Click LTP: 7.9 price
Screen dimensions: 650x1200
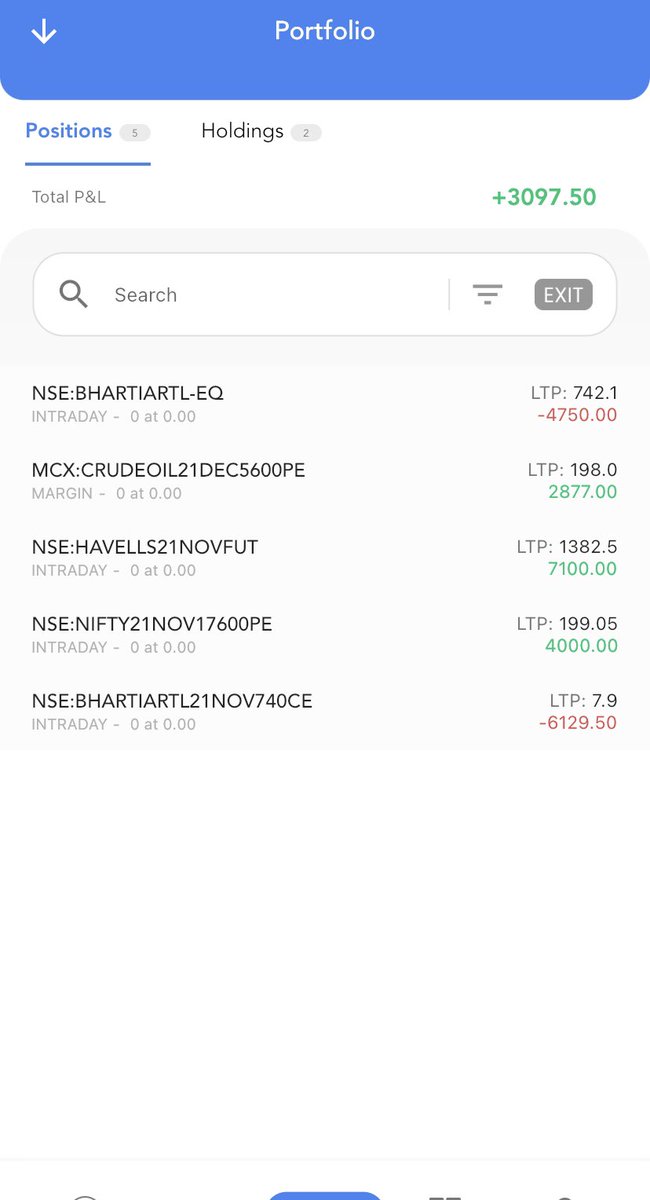click(x=584, y=701)
